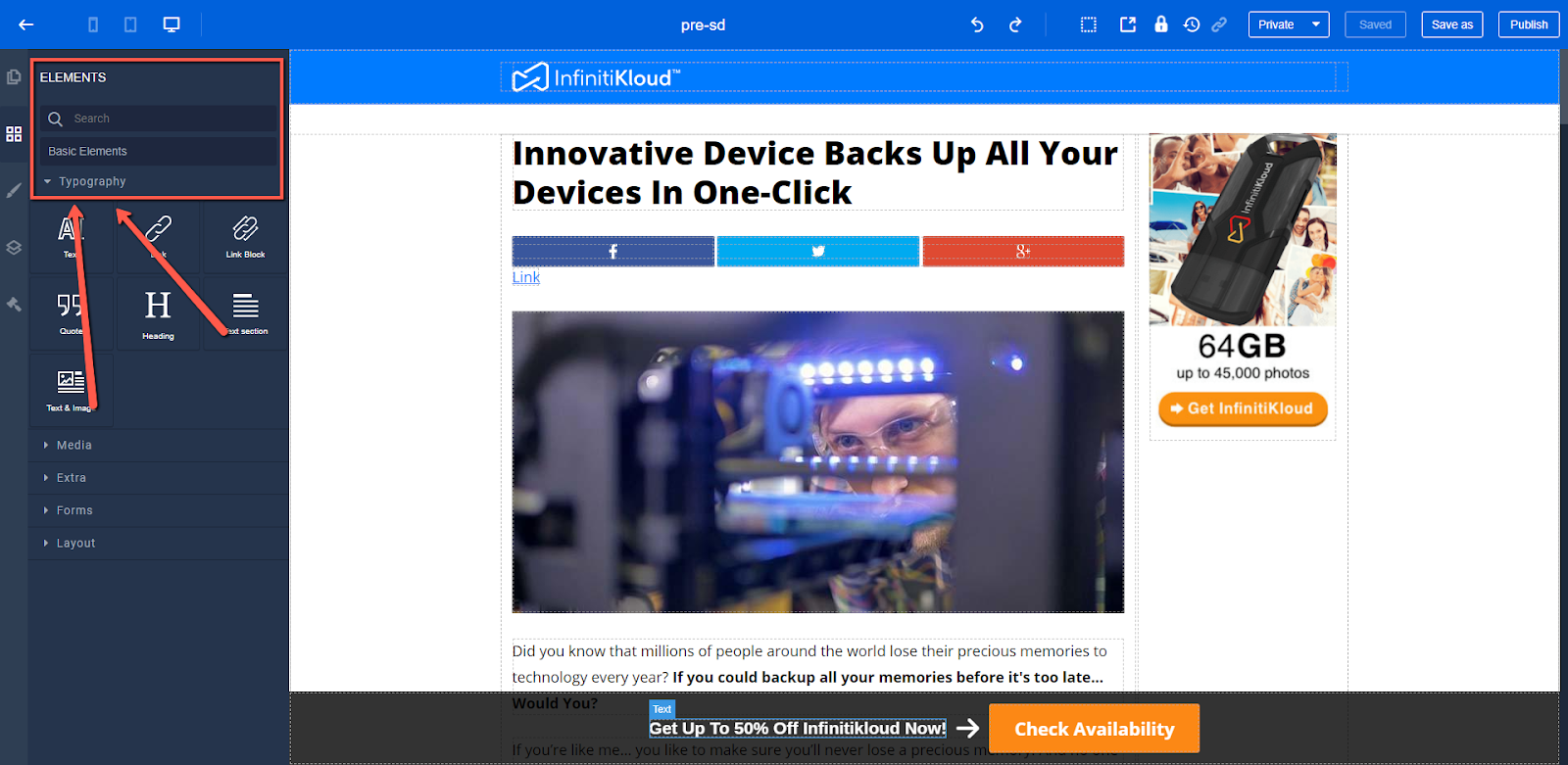1568x765 pixels.
Task: Undo the last change
Action: [x=977, y=24]
